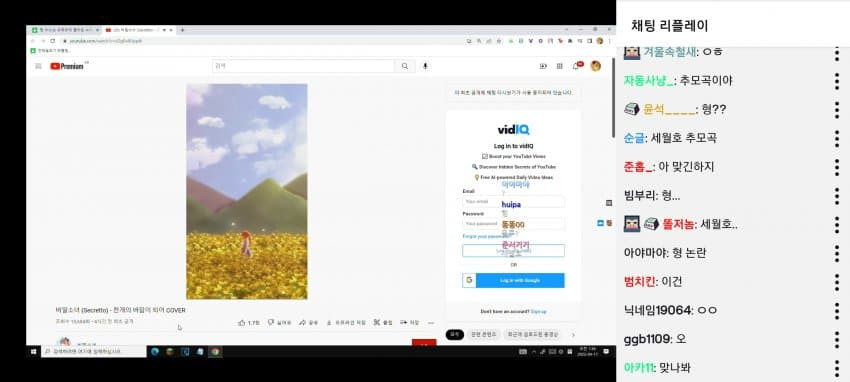
Task: Click the browser back arrow
Action: (x=34, y=41)
